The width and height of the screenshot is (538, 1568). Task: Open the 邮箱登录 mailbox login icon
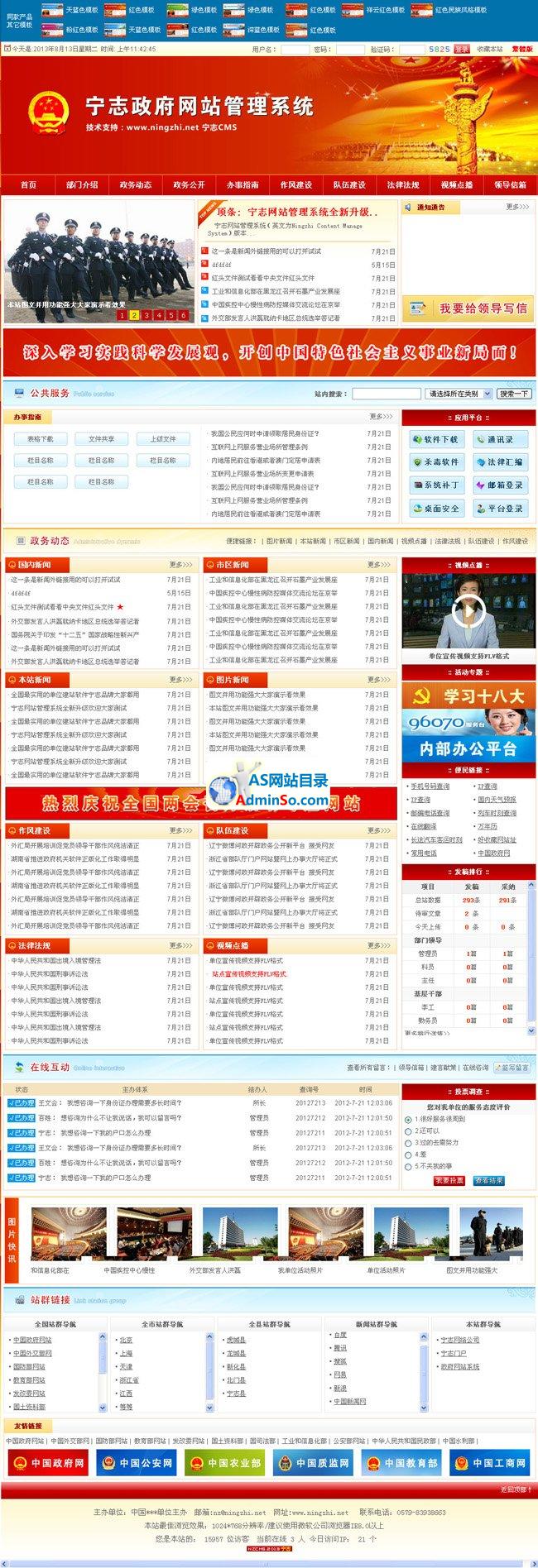coord(500,485)
